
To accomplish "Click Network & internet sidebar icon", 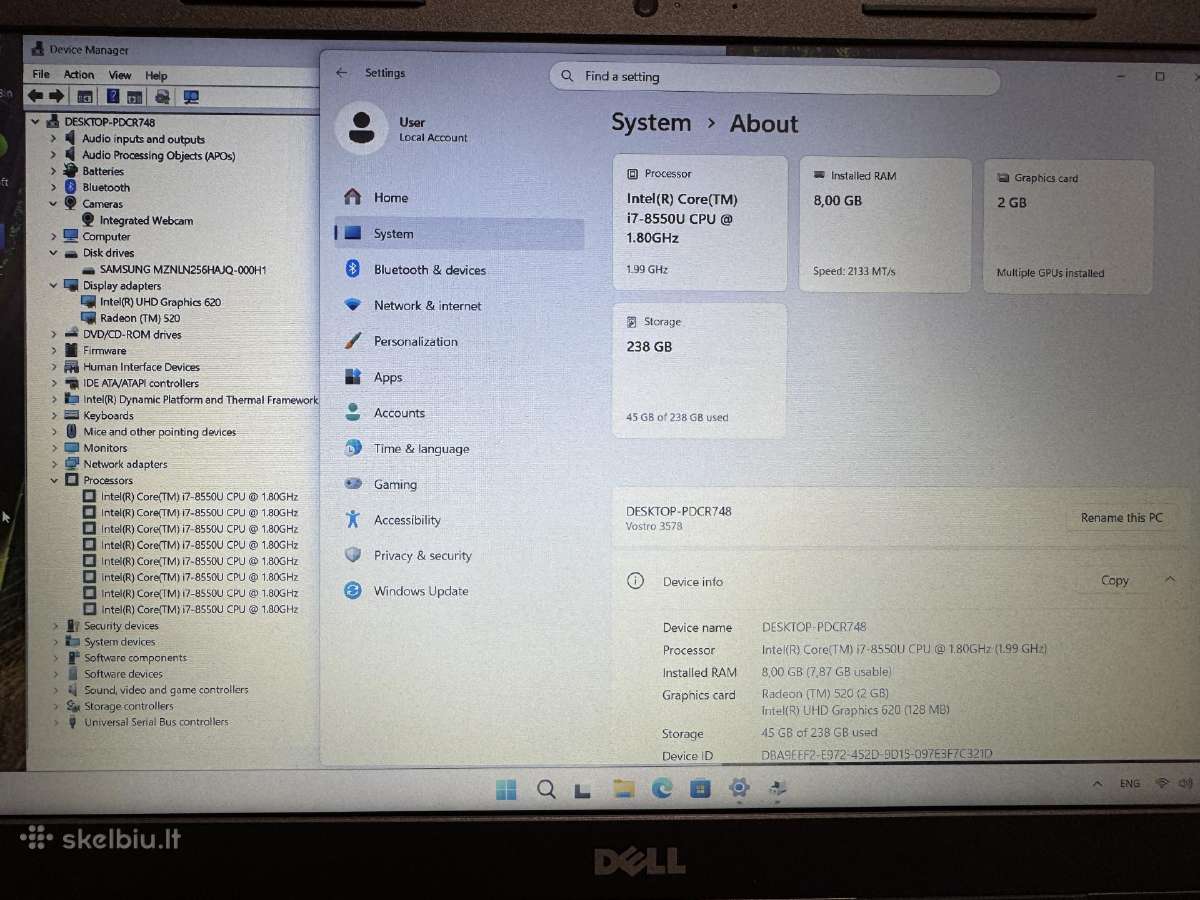I will pyautogui.click(x=352, y=305).
